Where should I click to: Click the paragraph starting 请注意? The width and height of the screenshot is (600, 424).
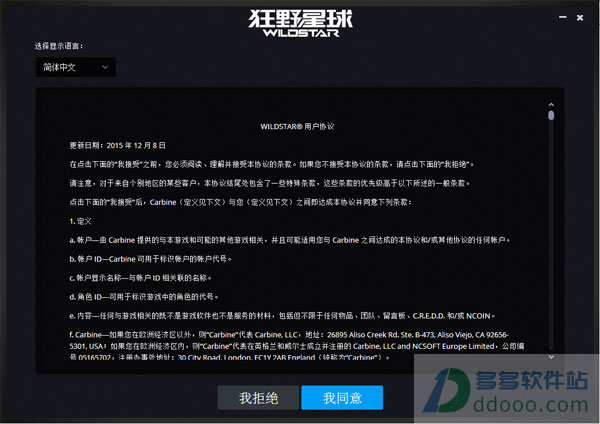coord(270,183)
